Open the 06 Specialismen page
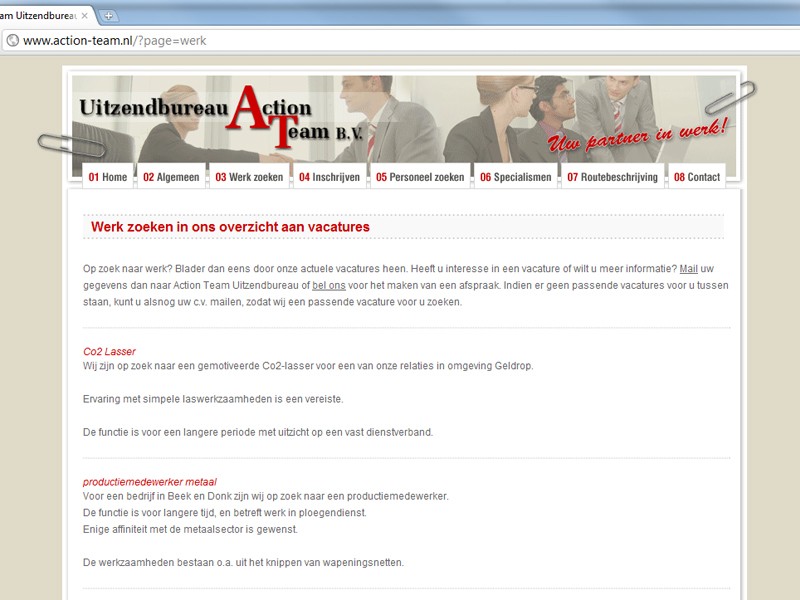Viewport: 800px width, 600px height. (516, 177)
